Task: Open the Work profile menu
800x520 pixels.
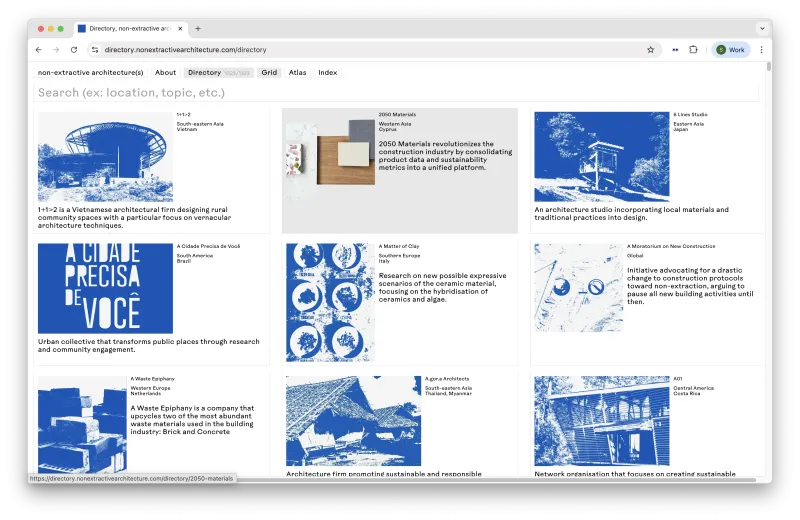Action: [731, 49]
